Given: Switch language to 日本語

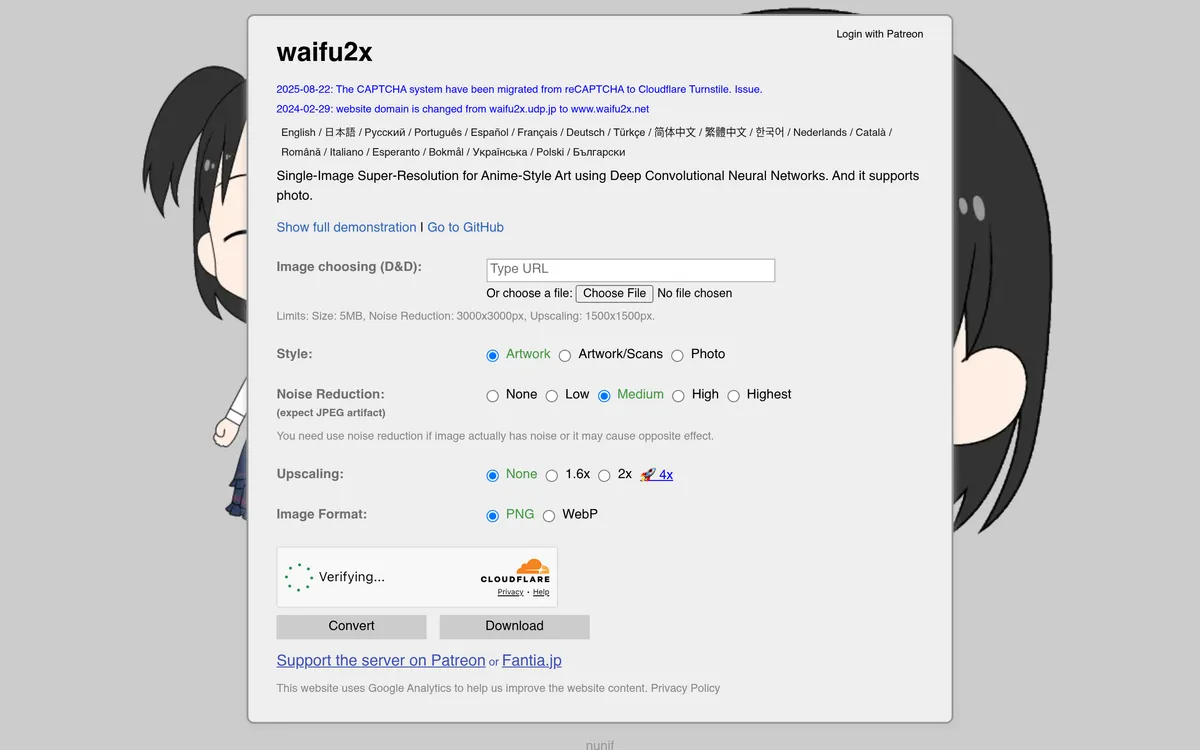Looking at the screenshot, I should click(x=340, y=132).
